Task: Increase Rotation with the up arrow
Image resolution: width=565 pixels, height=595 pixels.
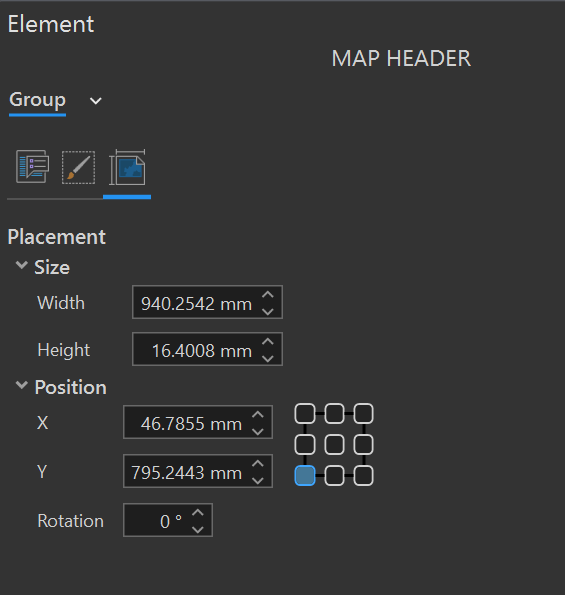Action: pos(198,512)
